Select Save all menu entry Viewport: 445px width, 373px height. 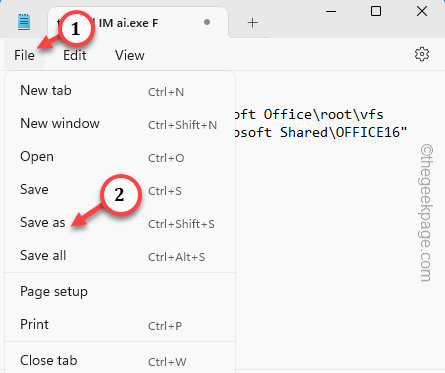[x=120, y=256]
